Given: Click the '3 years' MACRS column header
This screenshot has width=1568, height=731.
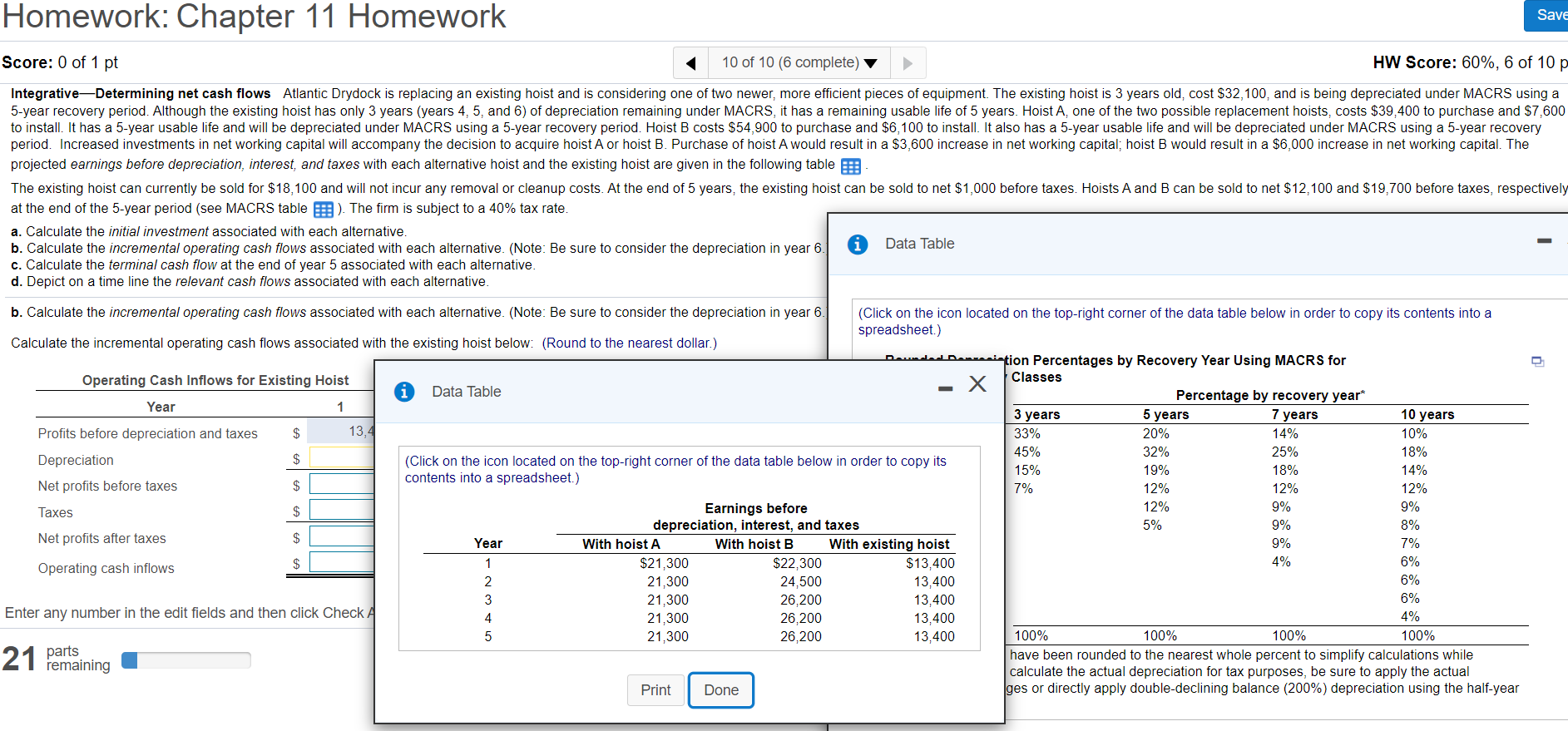Looking at the screenshot, I should 1036,414.
